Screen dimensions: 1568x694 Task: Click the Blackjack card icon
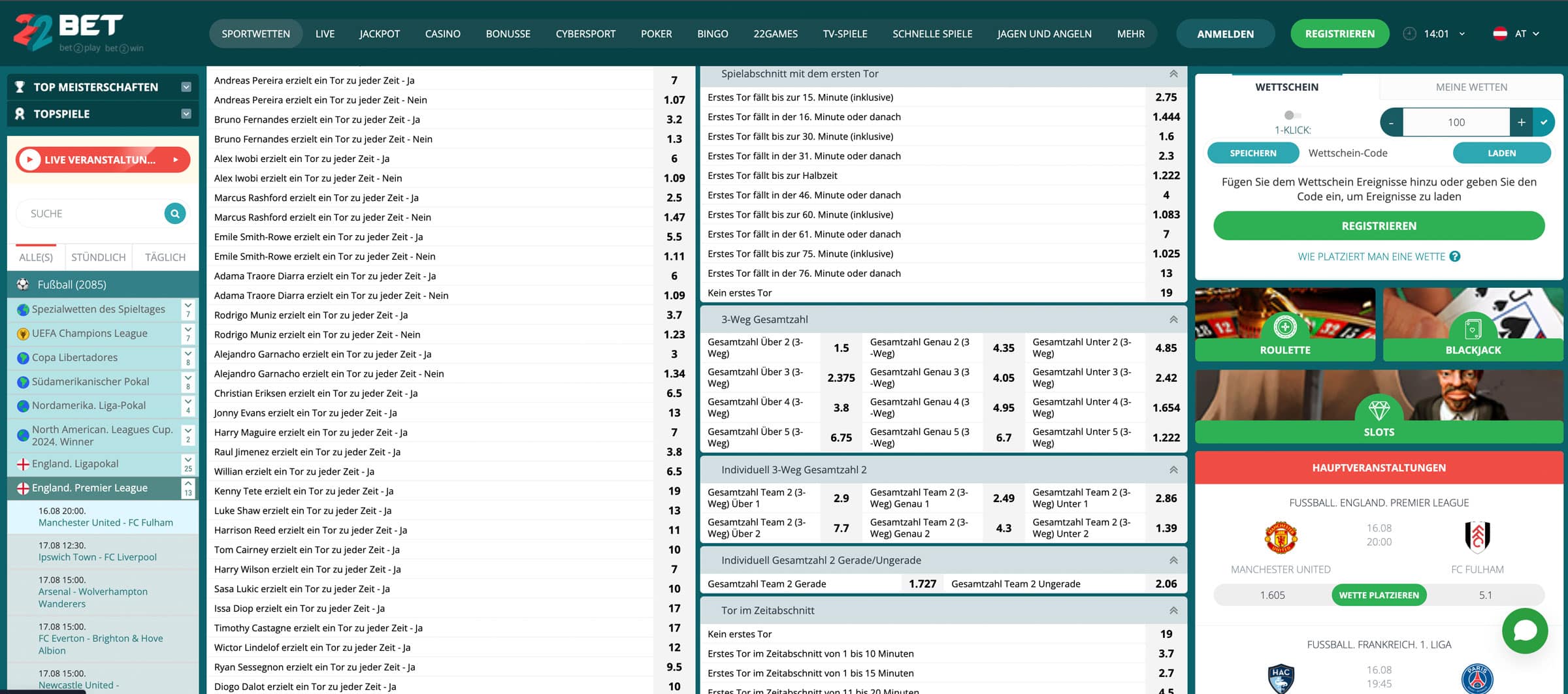1473,328
